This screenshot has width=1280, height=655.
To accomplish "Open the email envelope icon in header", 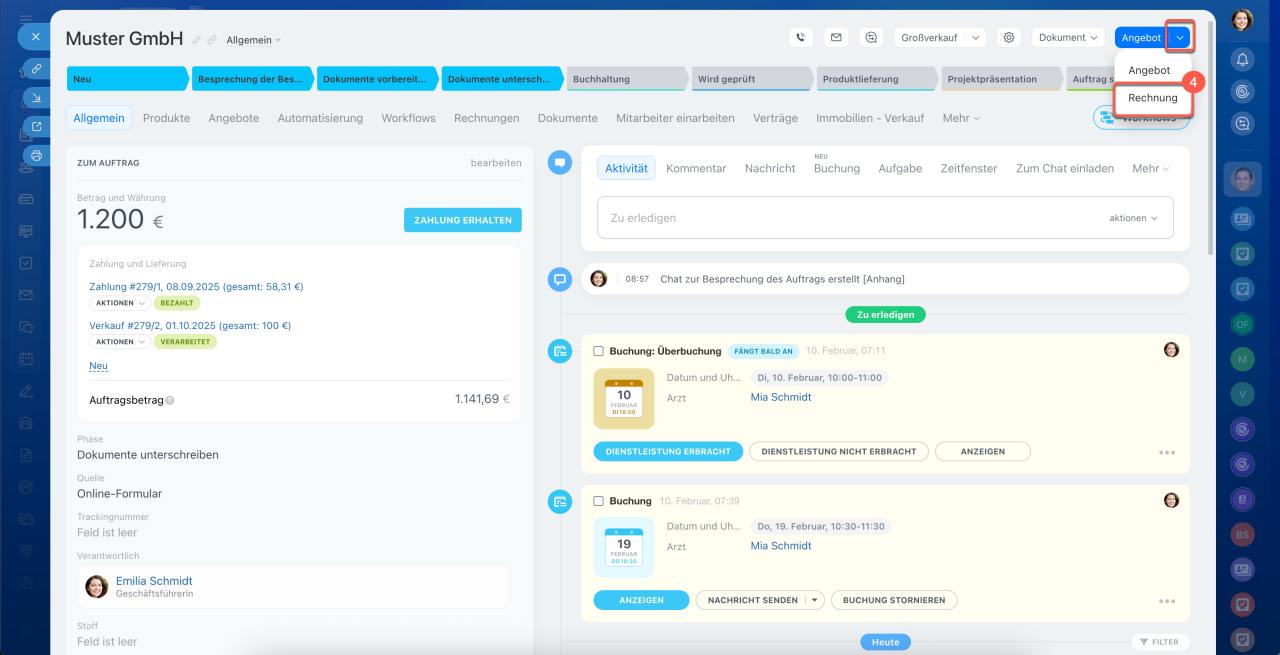I will 836,37.
